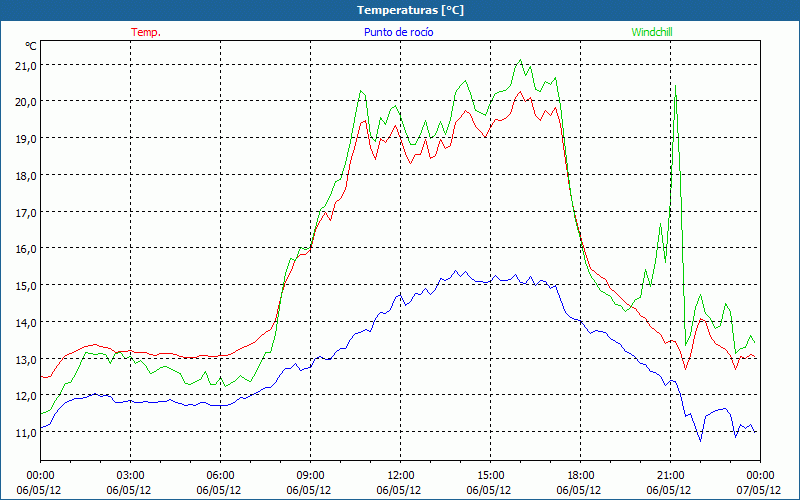Click the '18:00' time axis label
Image resolution: width=800 pixels, height=500 pixels.
(x=580, y=476)
